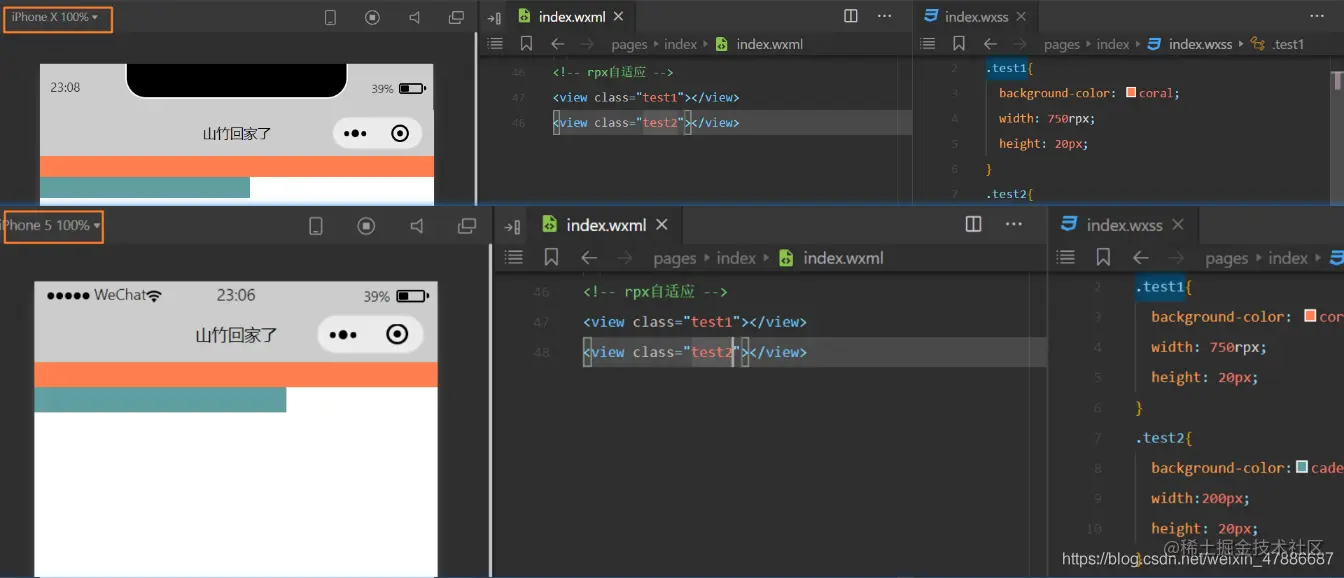Click bookmark icon in iPhone 5 wxml breadcrumb bar
The width and height of the screenshot is (1344, 578).
[x=551, y=258]
